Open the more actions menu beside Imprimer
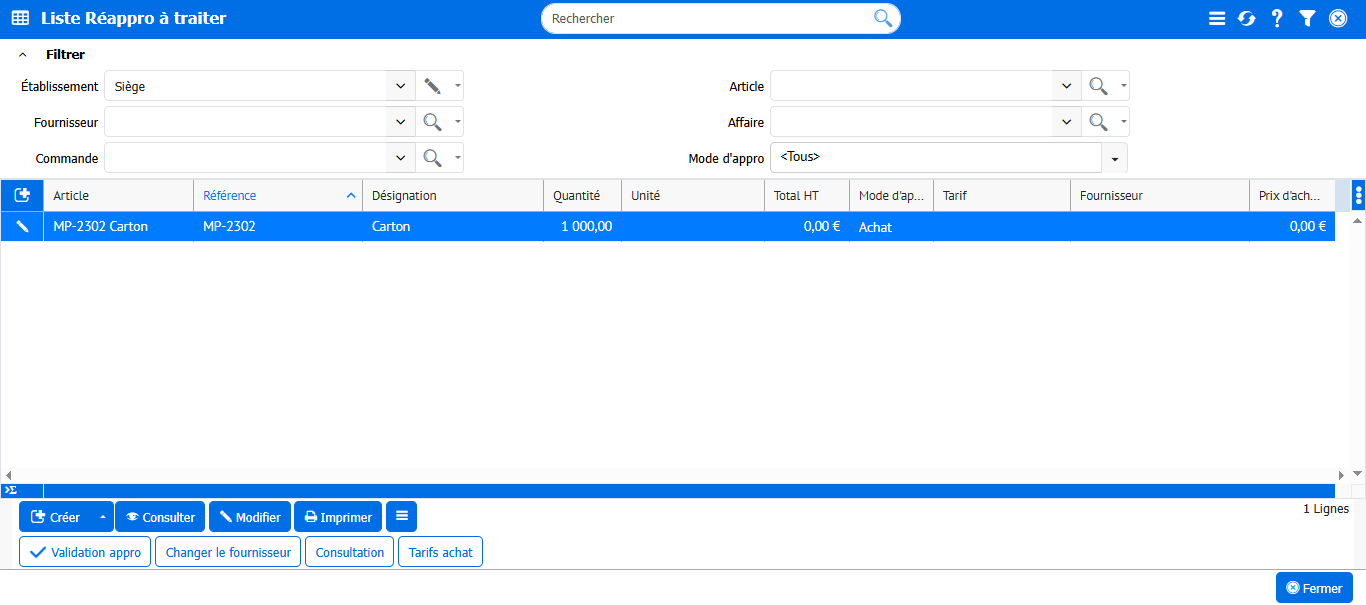 coord(401,517)
